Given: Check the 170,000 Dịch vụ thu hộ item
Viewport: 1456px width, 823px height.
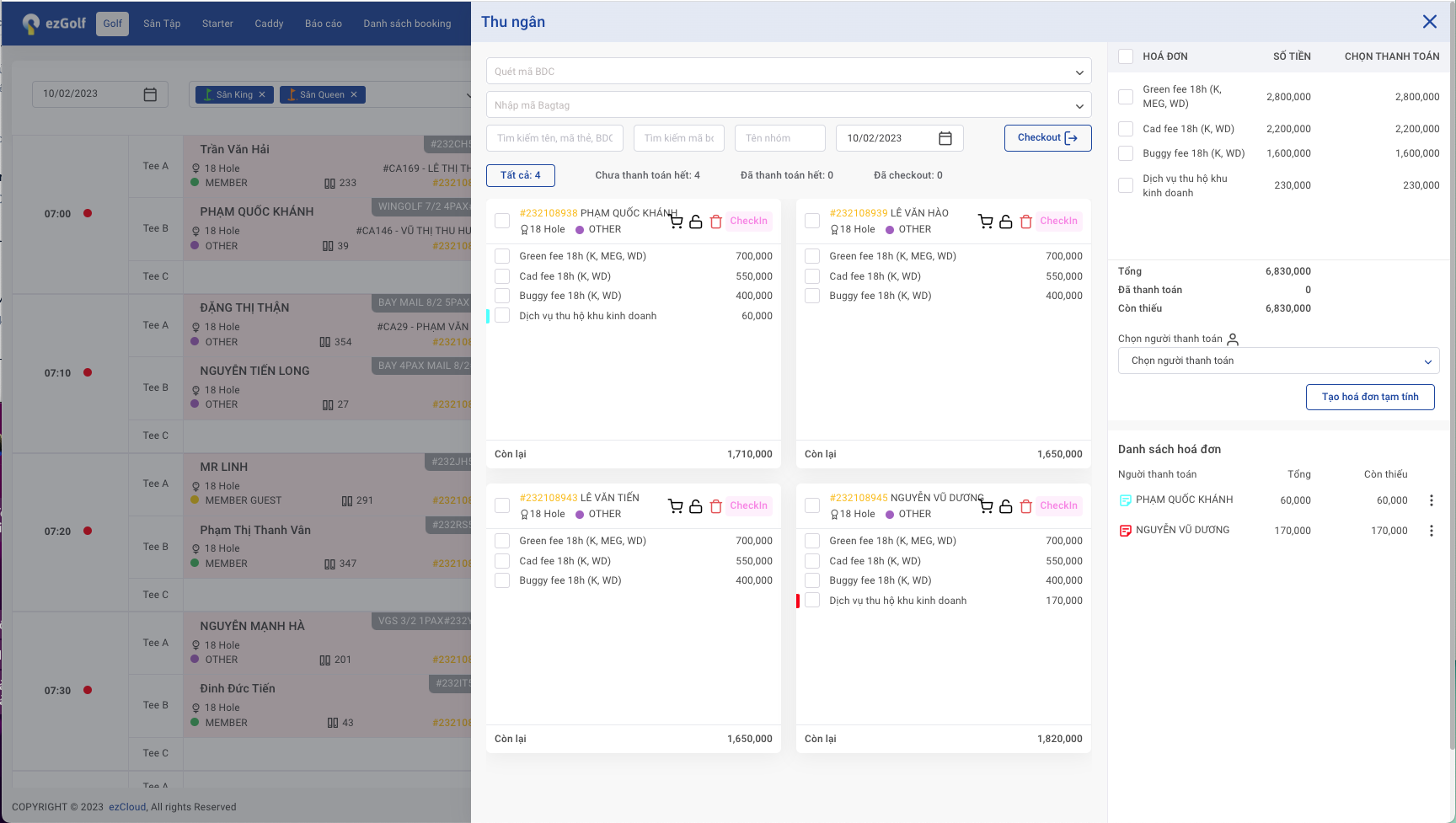Looking at the screenshot, I should [812, 601].
